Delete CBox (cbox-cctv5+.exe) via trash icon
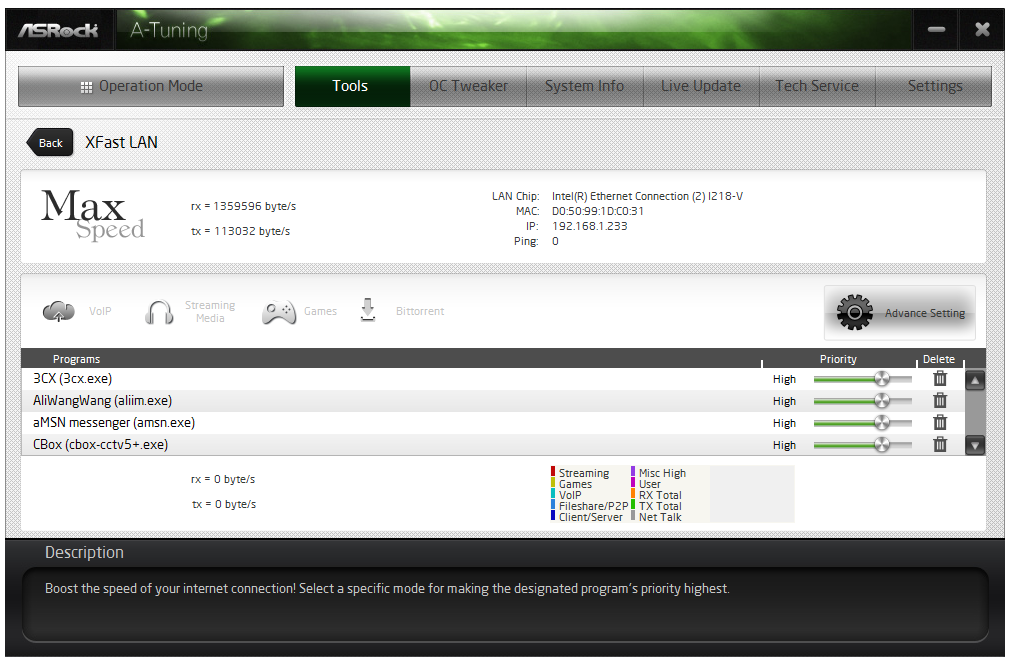 click(x=940, y=445)
